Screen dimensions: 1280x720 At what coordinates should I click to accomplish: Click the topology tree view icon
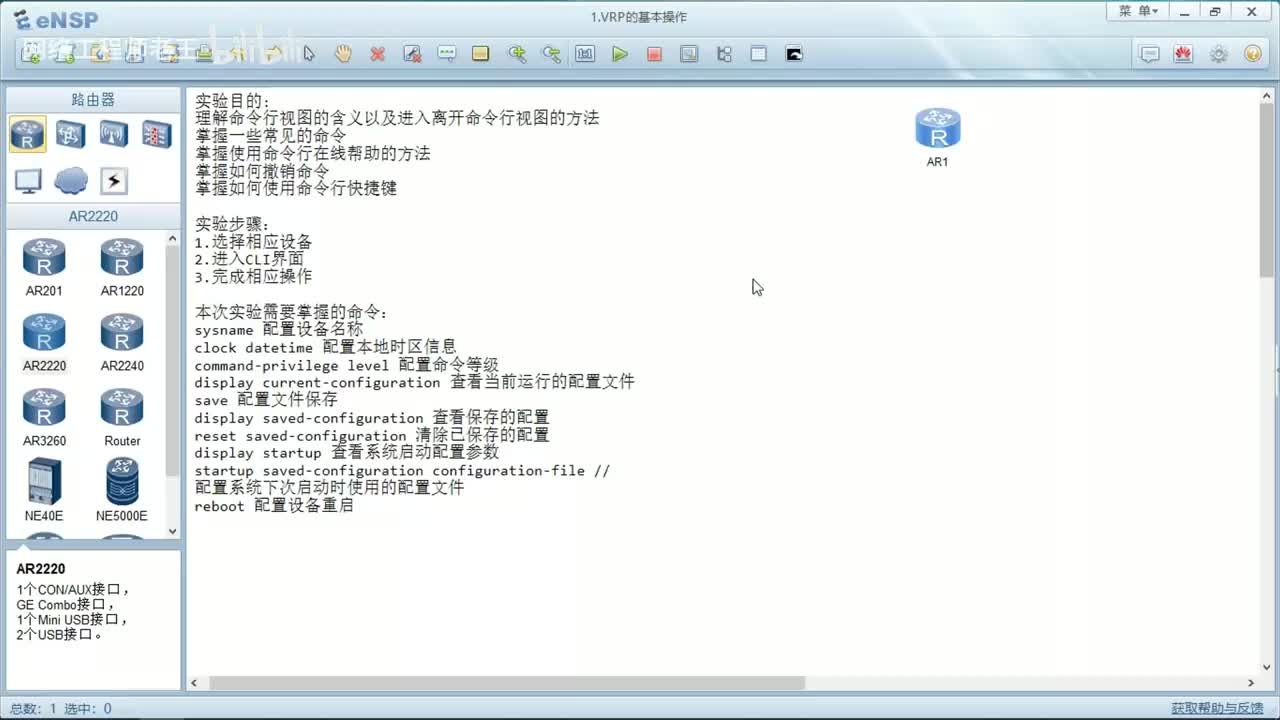pos(724,54)
